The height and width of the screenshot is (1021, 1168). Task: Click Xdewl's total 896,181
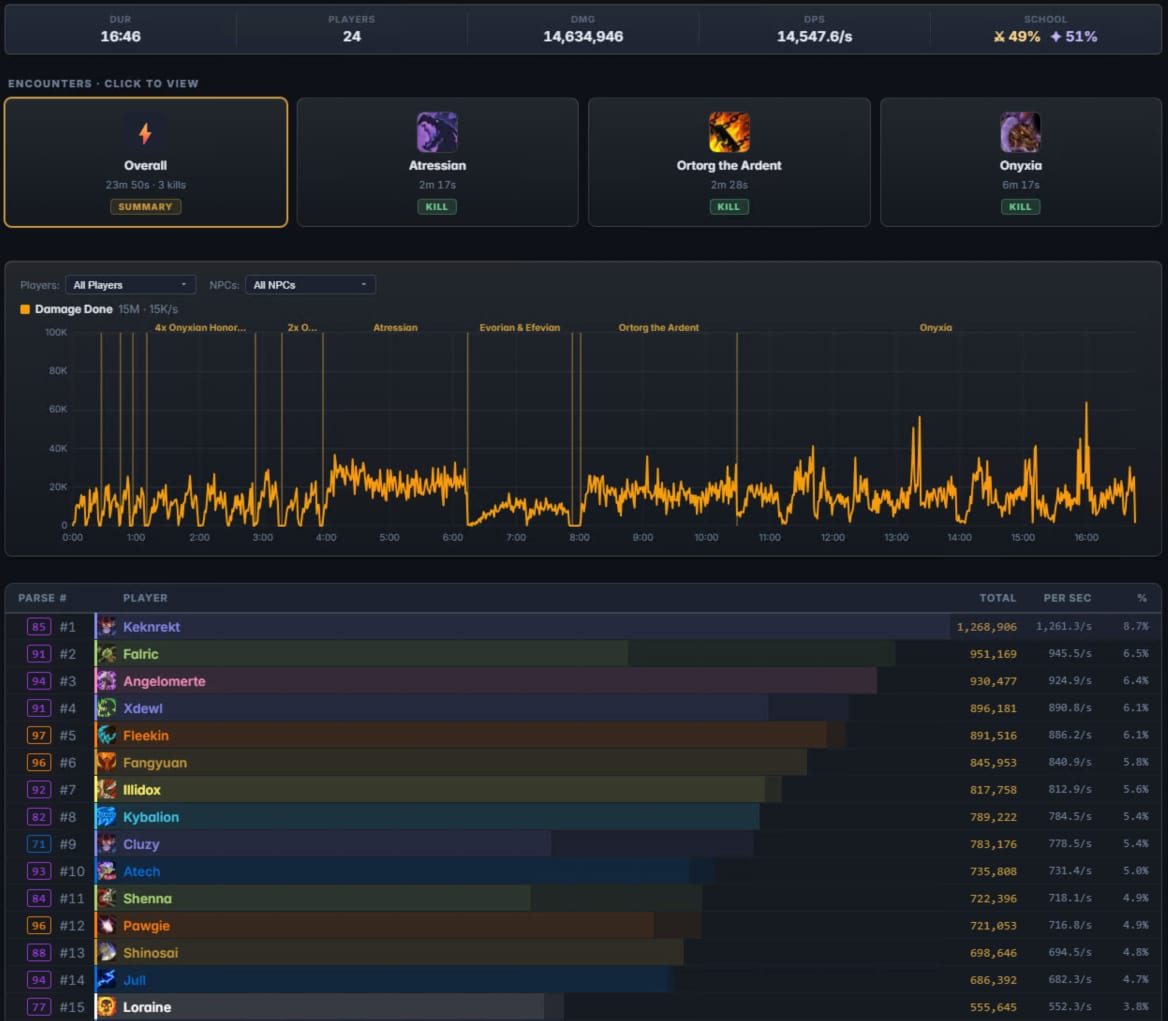[x=993, y=708]
